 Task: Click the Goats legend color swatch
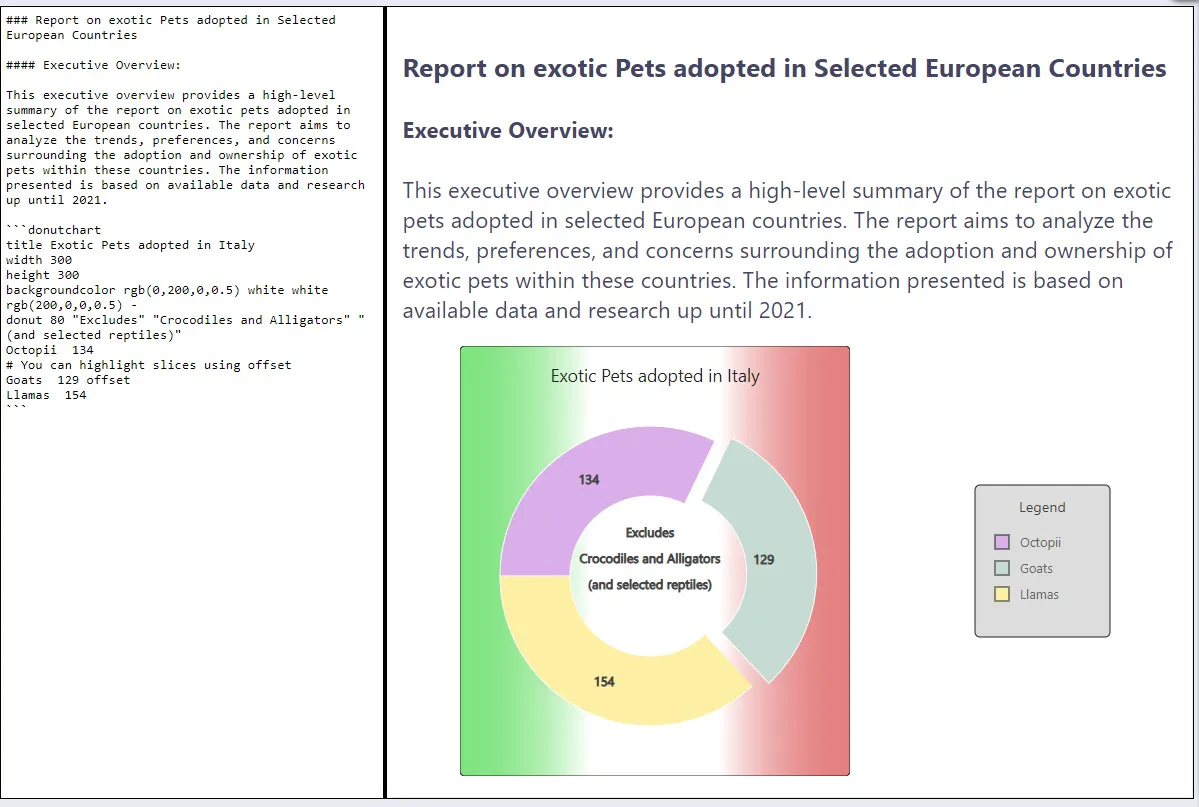1002,568
